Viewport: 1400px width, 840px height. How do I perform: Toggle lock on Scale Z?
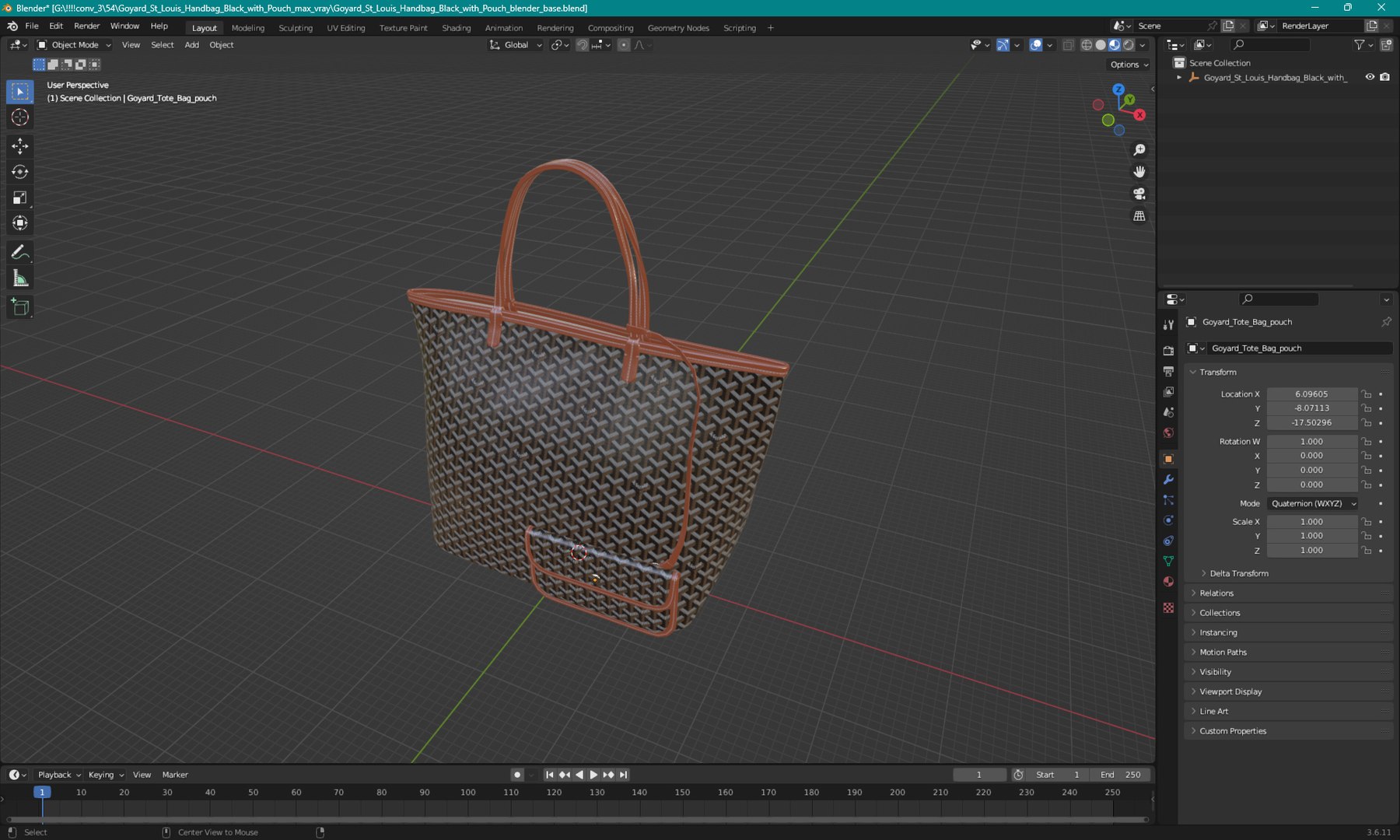click(x=1367, y=551)
